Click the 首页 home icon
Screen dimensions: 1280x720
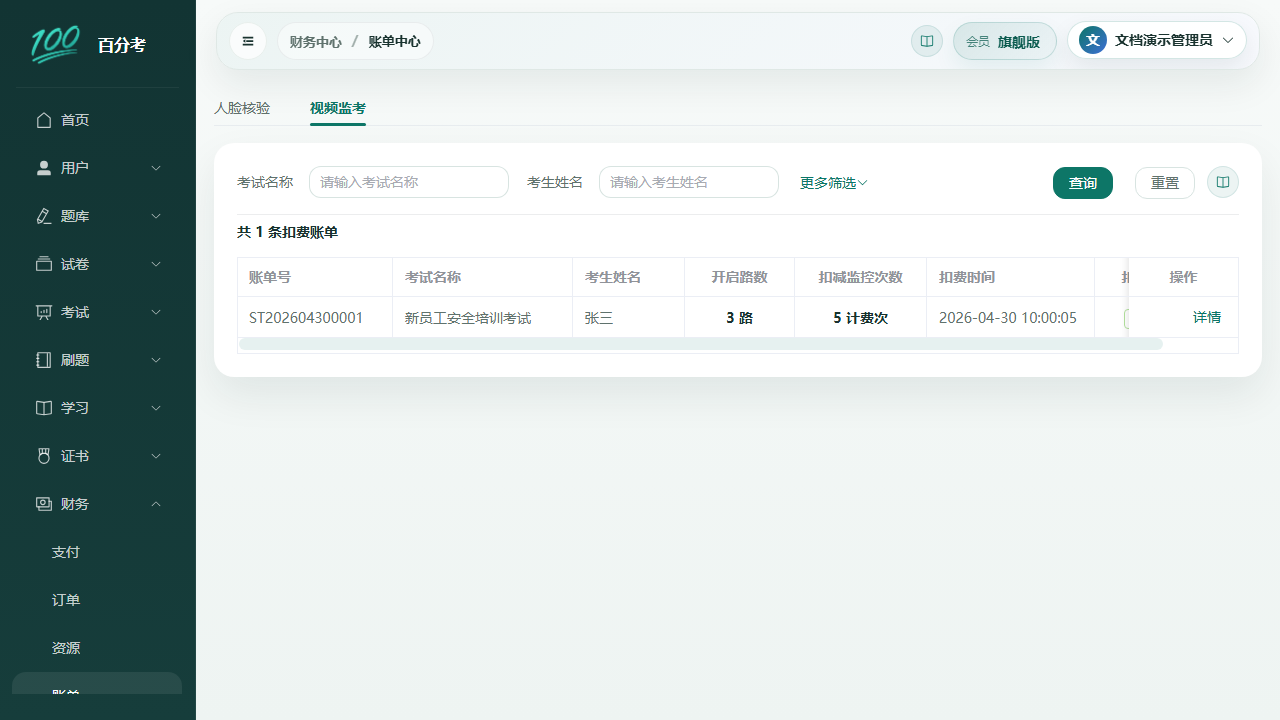[44, 120]
